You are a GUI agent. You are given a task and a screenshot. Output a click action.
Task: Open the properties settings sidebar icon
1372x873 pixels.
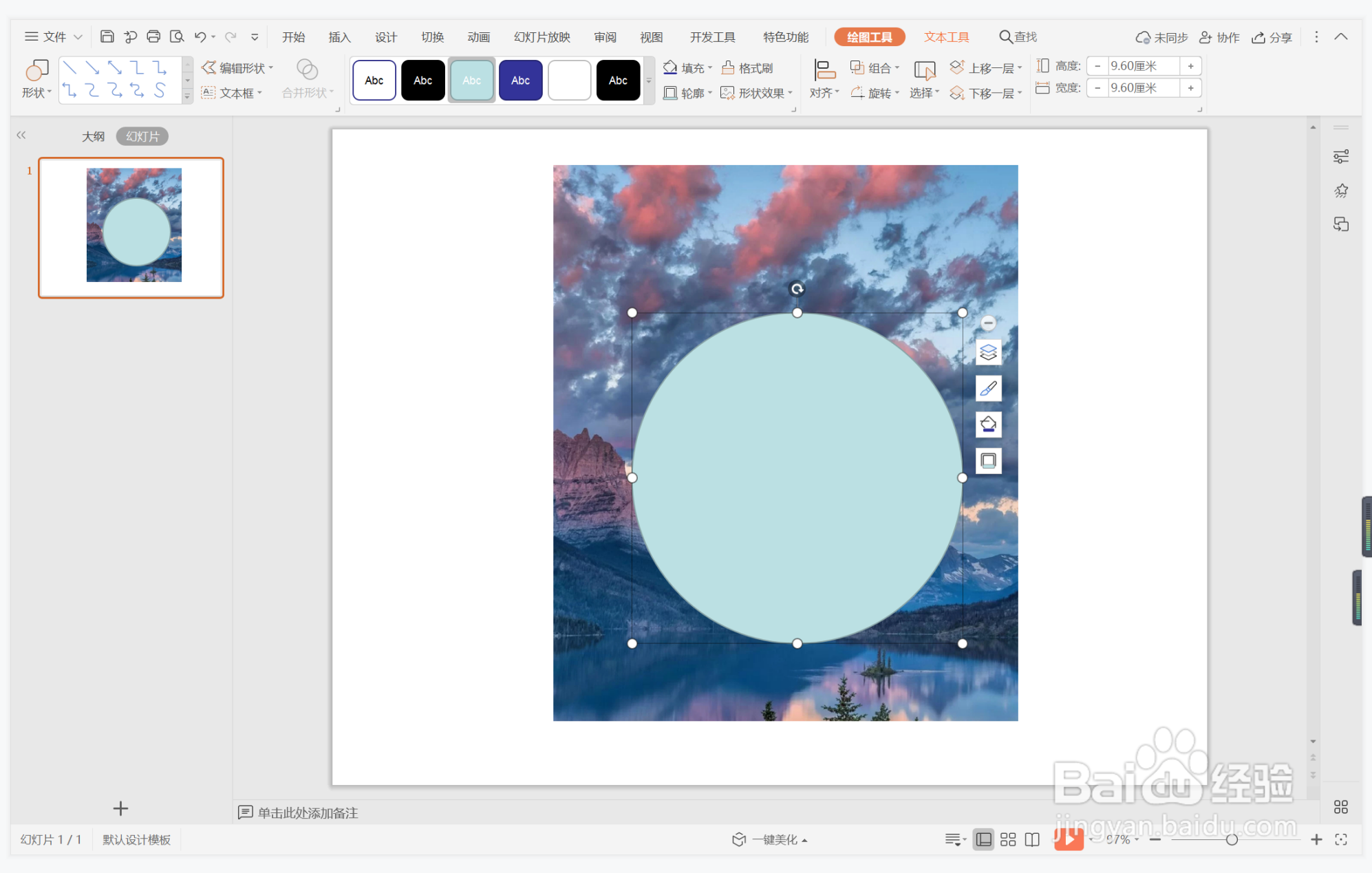1340,157
